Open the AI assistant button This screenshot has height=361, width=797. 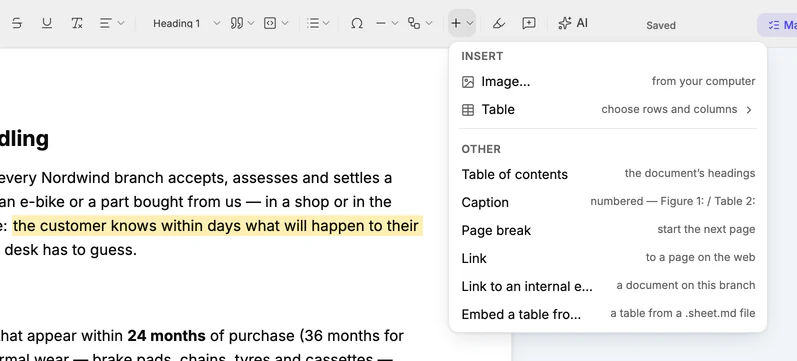pyautogui.click(x=573, y=23)
